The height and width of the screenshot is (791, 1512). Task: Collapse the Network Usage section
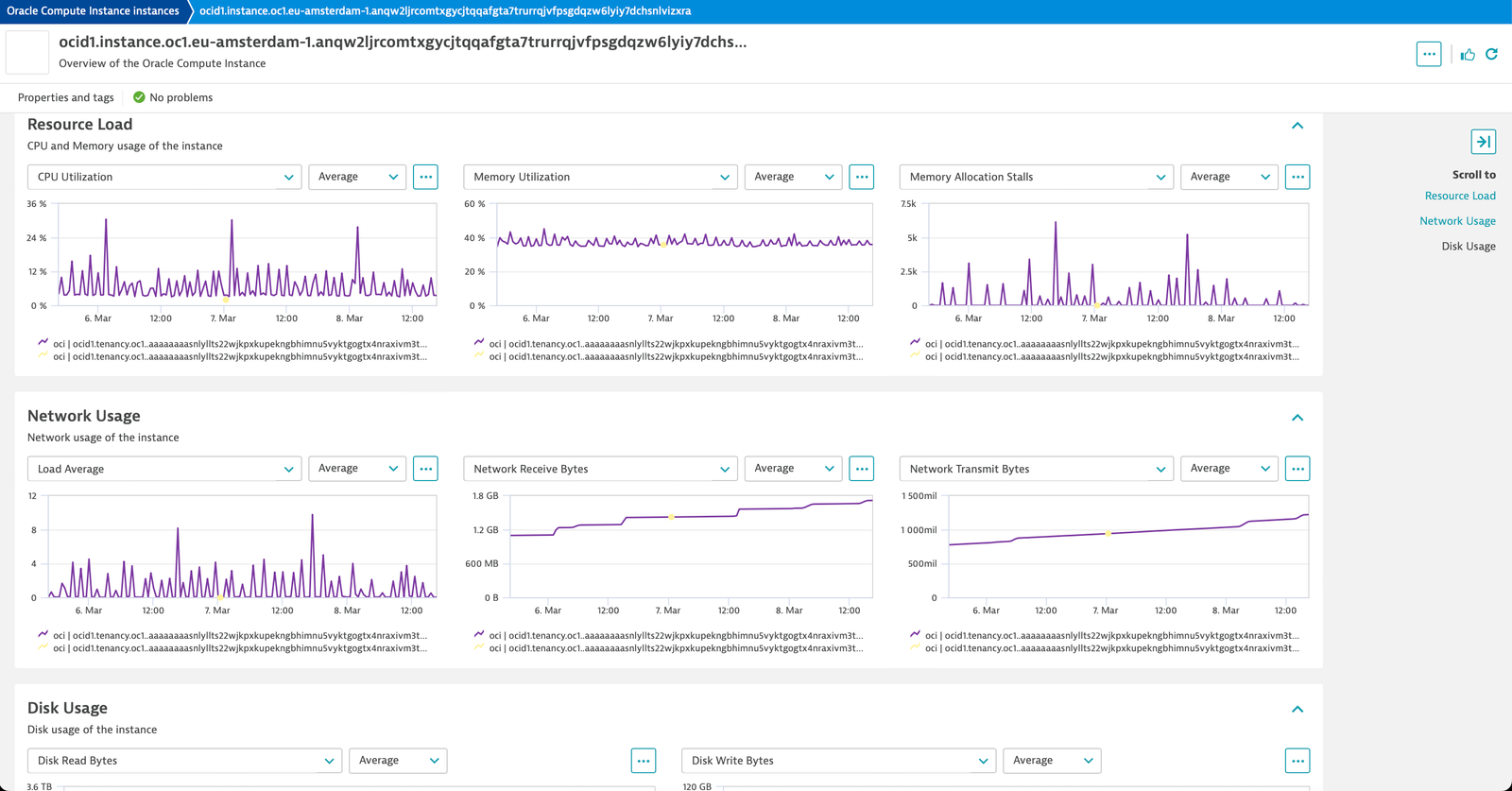click(1297, 418)
